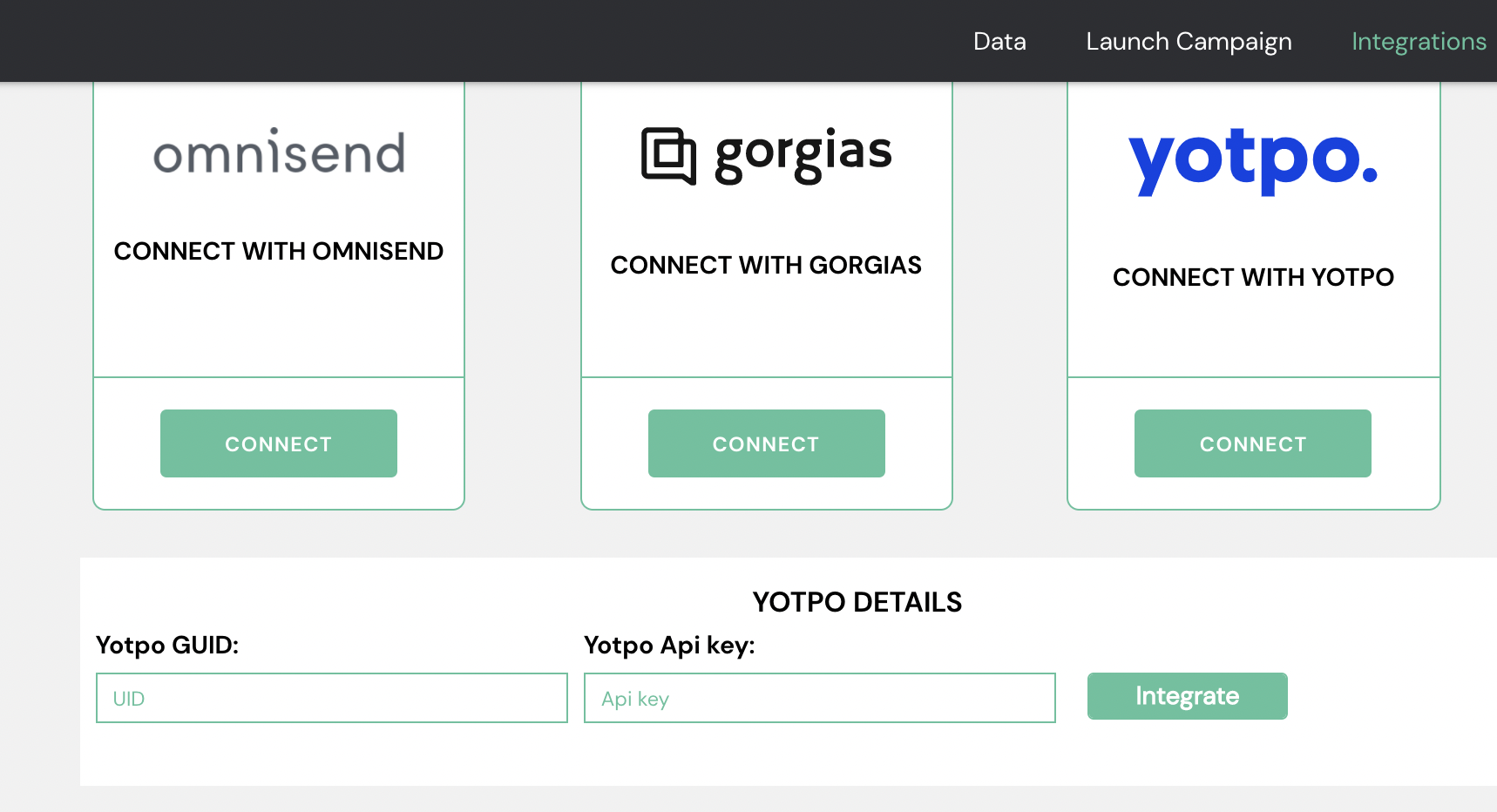
Task: Focus the Yotpo Api key field
Action: [820, 698]
